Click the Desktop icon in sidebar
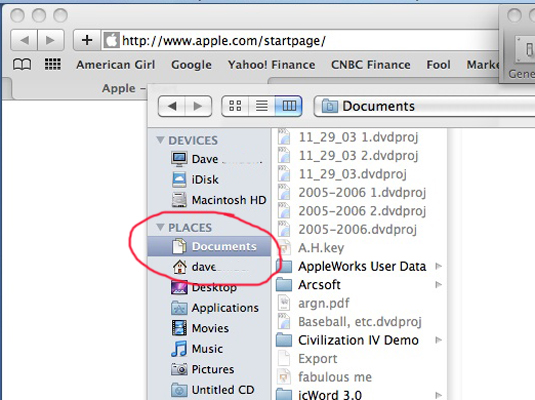535x400 pixels. [x=179, y=287]
